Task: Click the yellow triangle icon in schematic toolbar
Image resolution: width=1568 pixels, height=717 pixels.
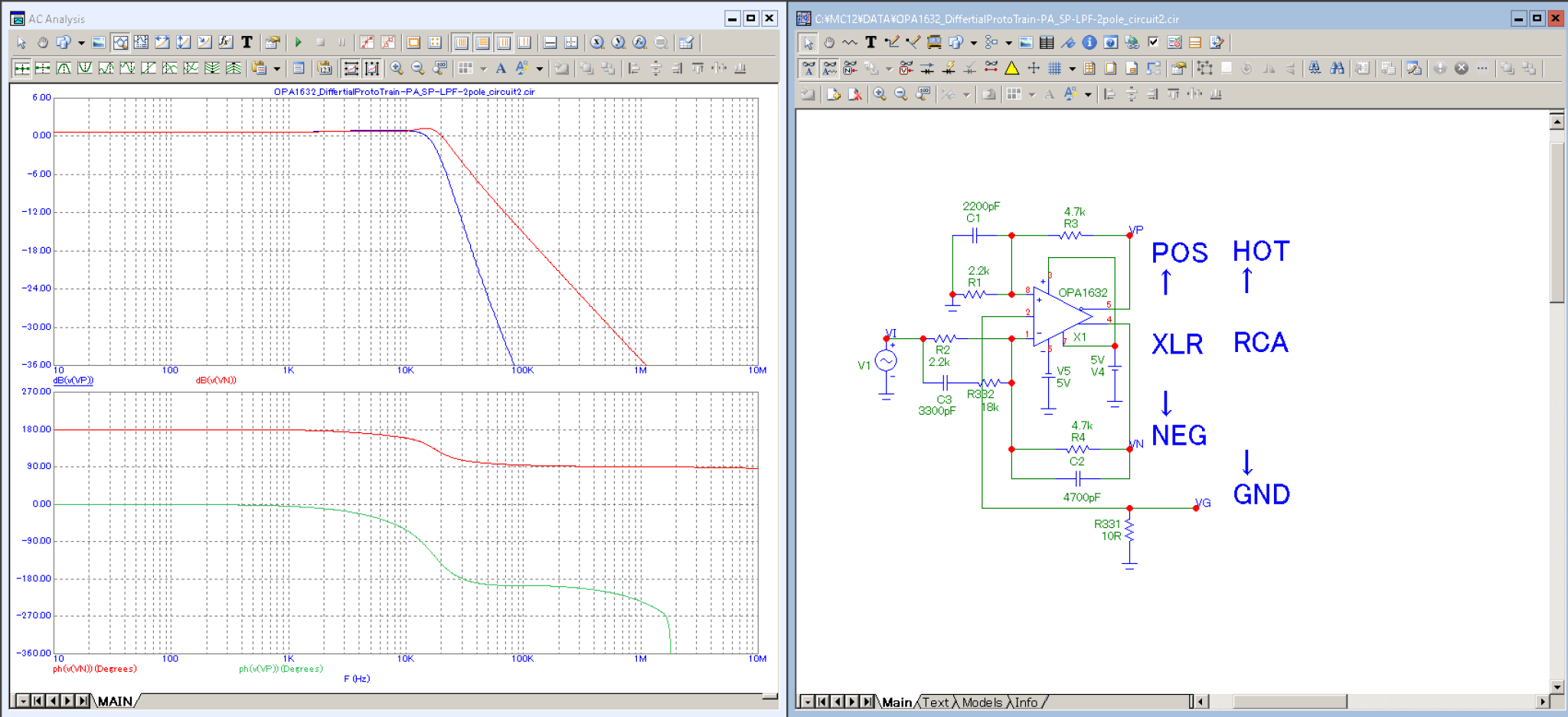Action: [1012, 68]
